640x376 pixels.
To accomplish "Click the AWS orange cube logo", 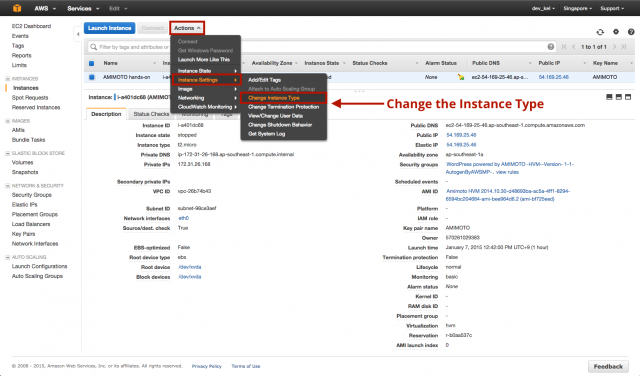I will pos(17,8).
